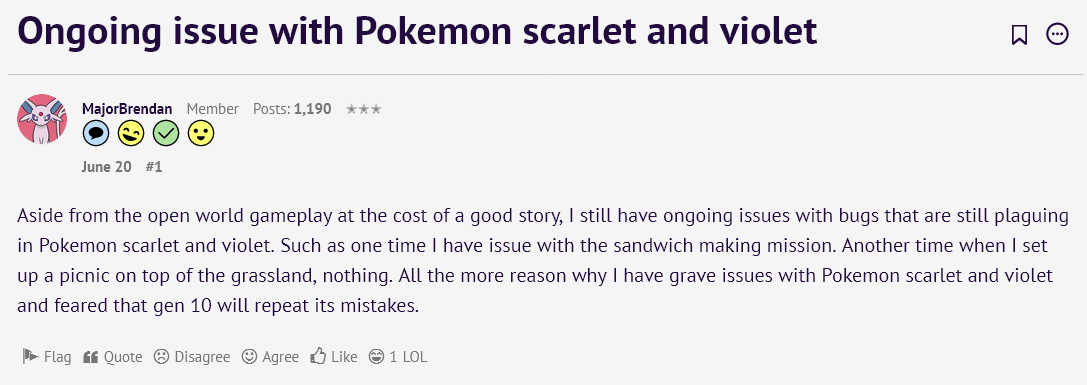Click the green checkmark badge
Image resolution: width=1087 pixels, height=385 pixels.
click(166, 133)
